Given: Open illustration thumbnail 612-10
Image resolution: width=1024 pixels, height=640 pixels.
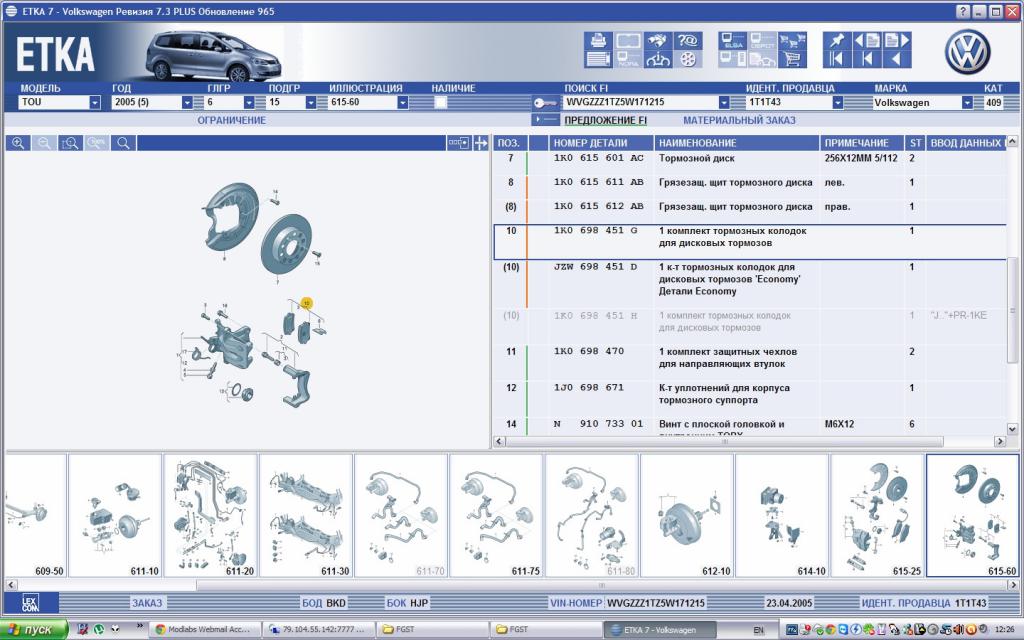Looking at the screenshot, I should [686, 516].
